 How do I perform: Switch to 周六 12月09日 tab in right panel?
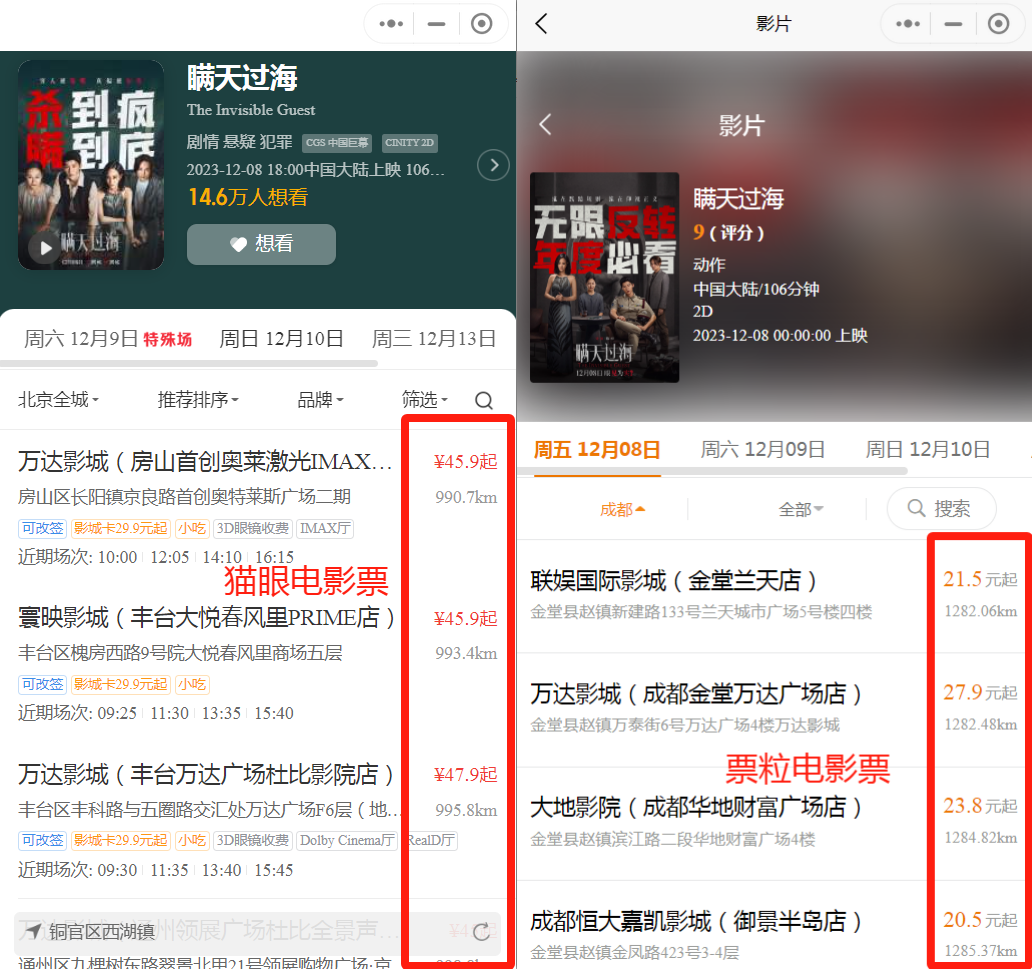[x=763, y=449]
